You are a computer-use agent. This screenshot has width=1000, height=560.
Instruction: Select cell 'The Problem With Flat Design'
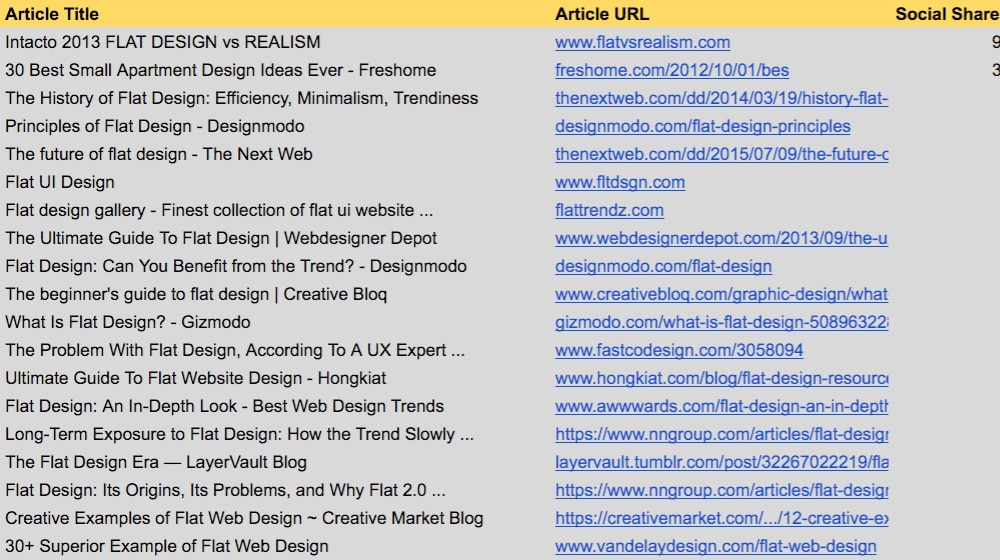235,351
